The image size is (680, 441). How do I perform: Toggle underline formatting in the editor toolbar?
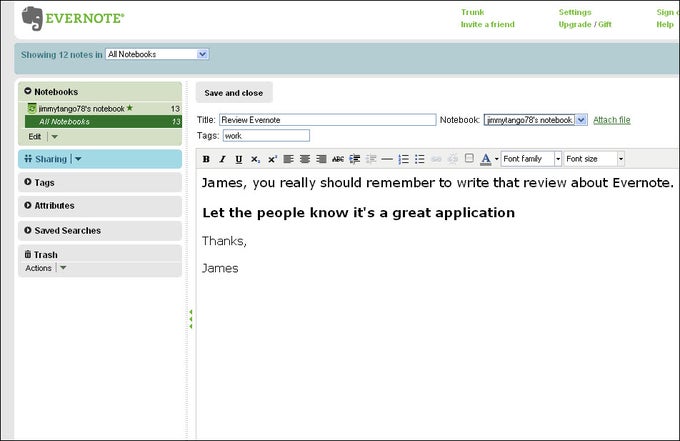click(x=239, y=159)
